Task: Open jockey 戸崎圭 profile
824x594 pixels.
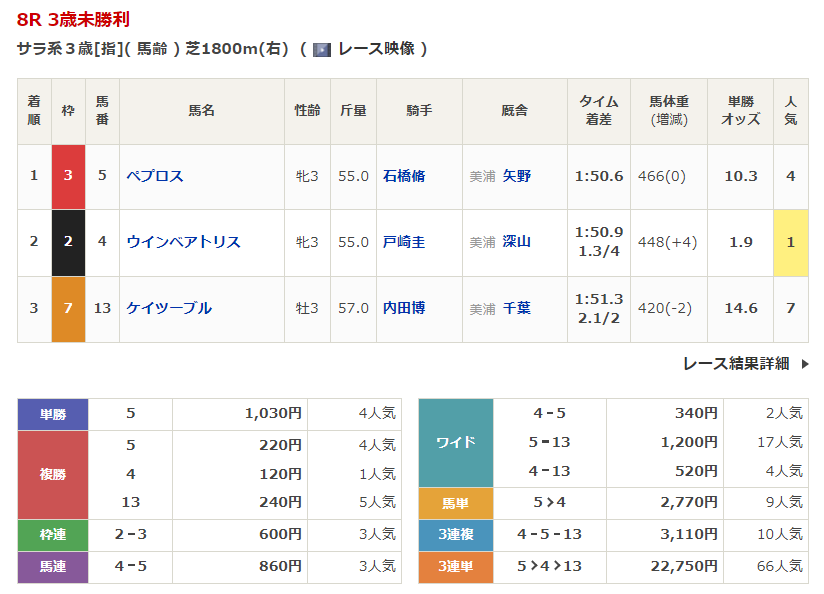Action: click(404, 242)
